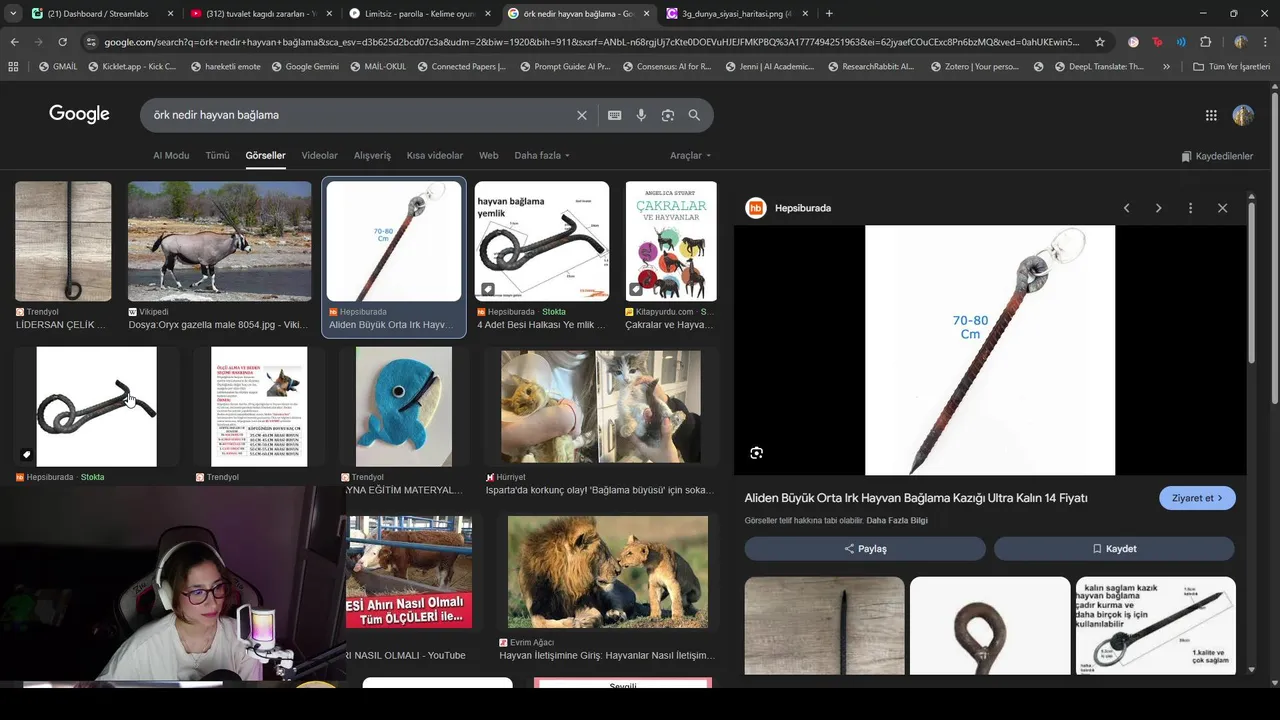Open the hayvan bağlama yemlik image
Viewport: 1280px width, 720px height.
[542, 241]
